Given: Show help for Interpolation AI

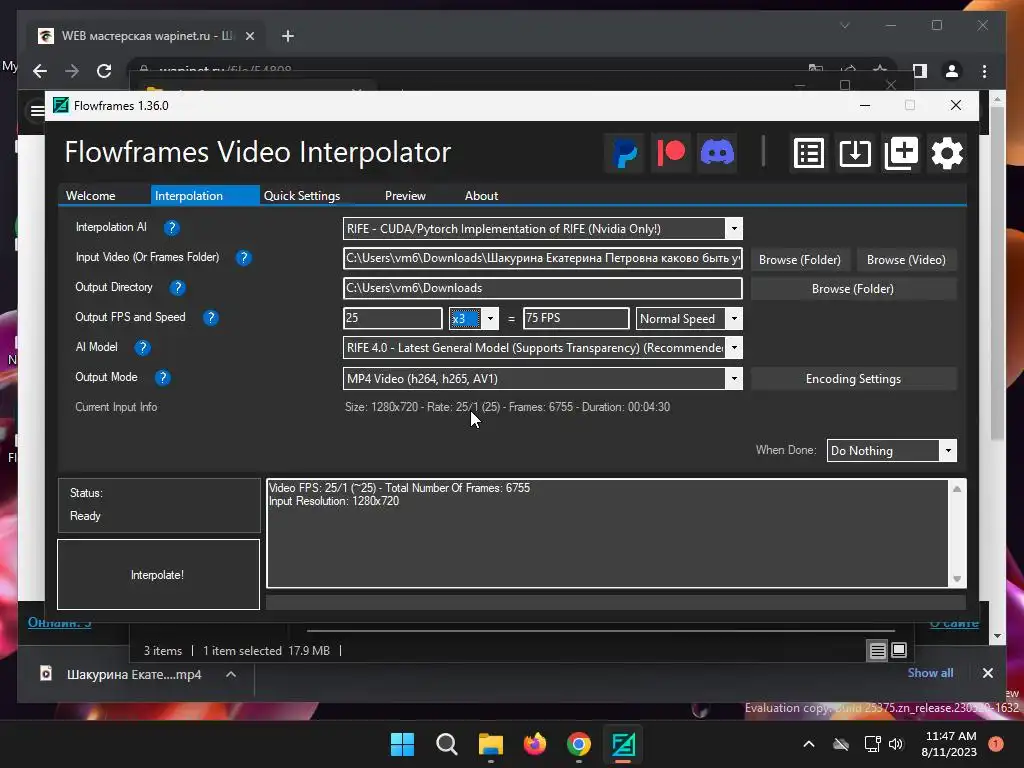Looking at the screenshot, I should pyautogui.click(x=171, y=228).
